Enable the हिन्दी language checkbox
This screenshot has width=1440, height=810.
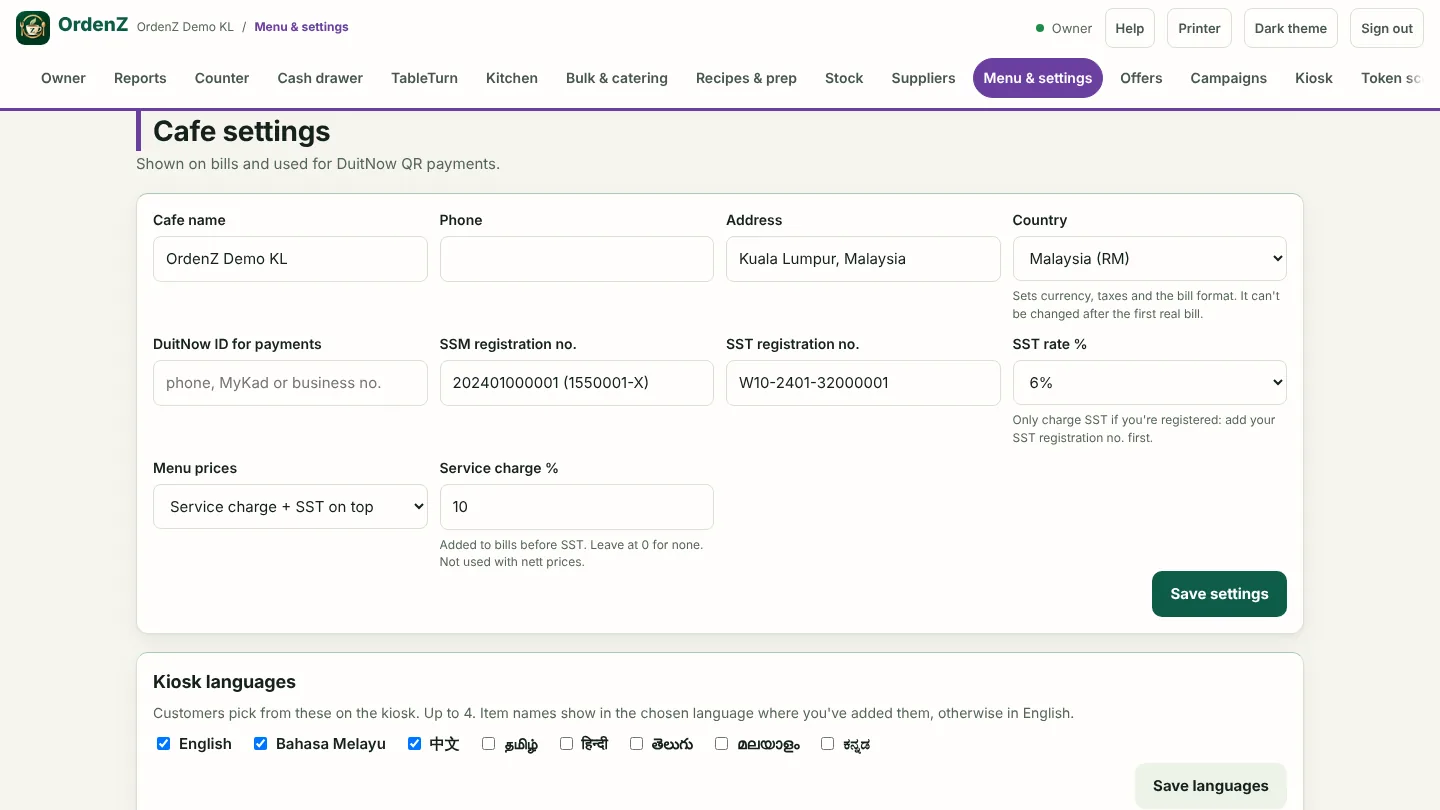[x=567, y=744]
